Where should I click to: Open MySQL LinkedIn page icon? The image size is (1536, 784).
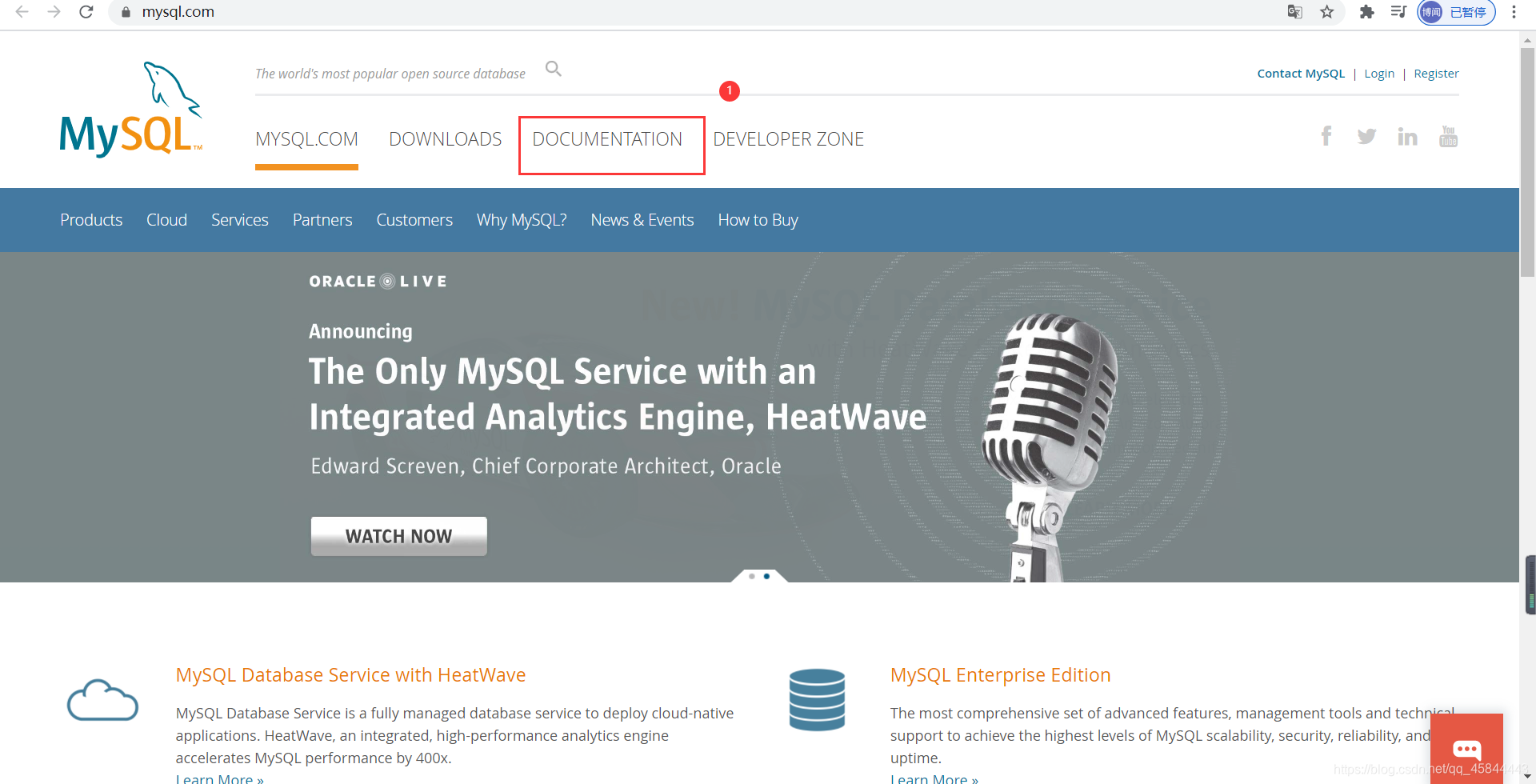[1407, 137]
